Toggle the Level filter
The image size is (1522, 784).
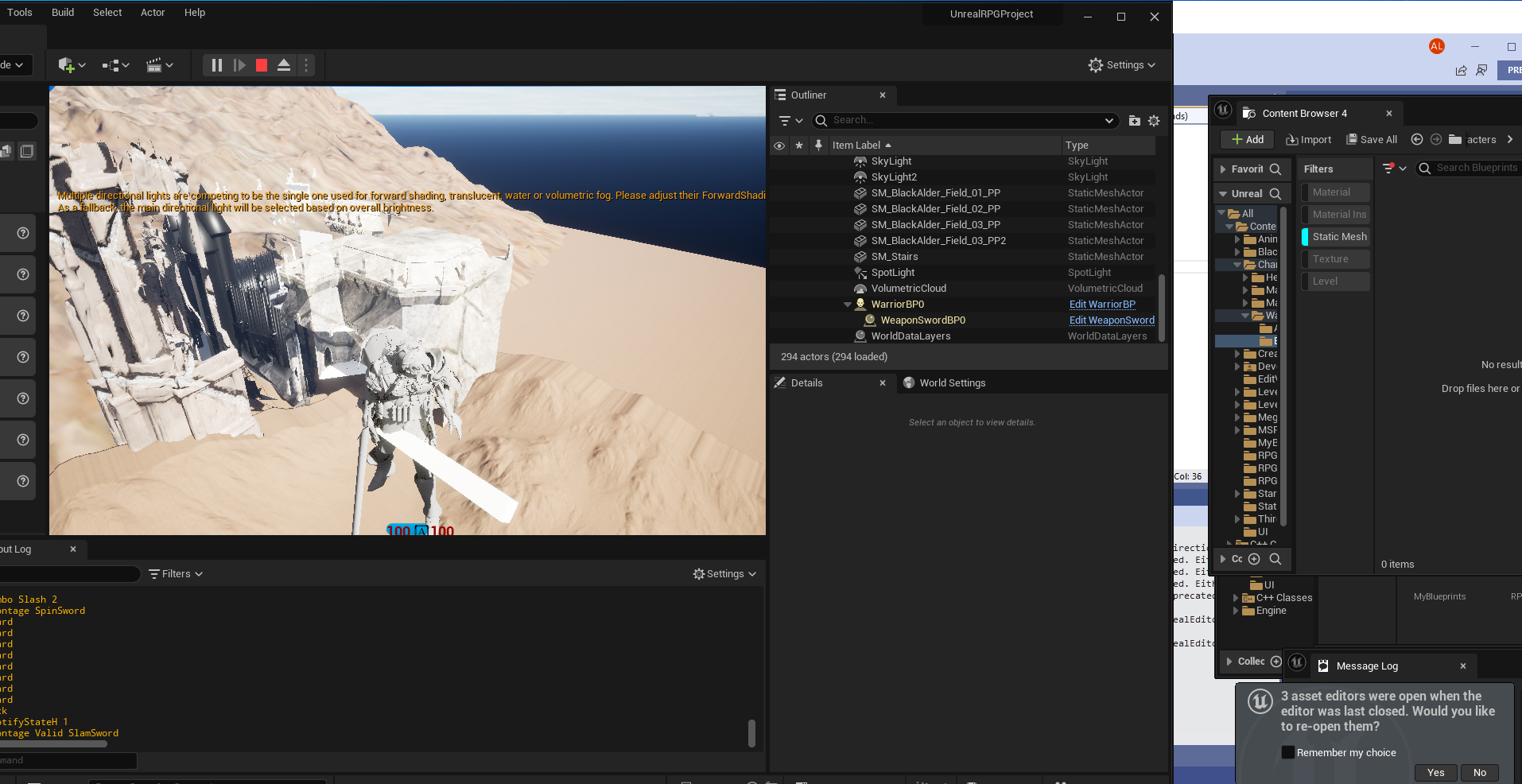pos(1335,281)
